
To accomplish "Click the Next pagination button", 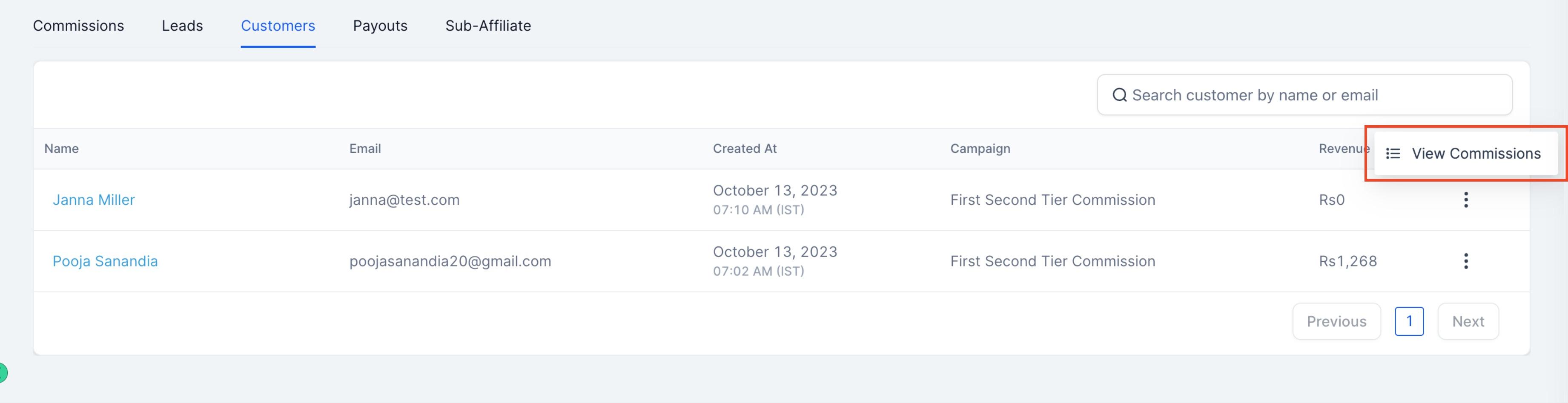I will 1468,321.
